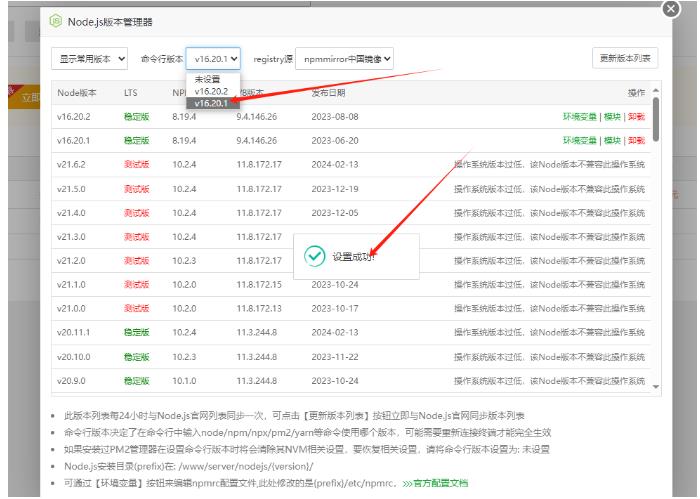Image resolution: width=700 pixels, height=499 pixels.
Task: Click the scroll up arrow of version list
Action: (x=655, y=91)
